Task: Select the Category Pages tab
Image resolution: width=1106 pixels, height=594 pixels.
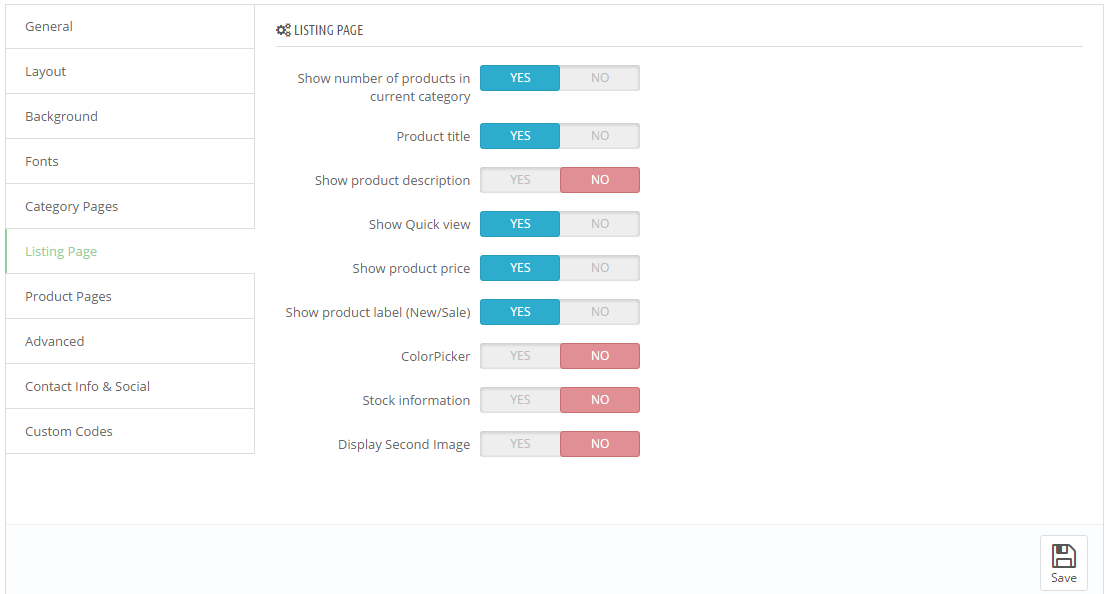Action: pos(130,207)
